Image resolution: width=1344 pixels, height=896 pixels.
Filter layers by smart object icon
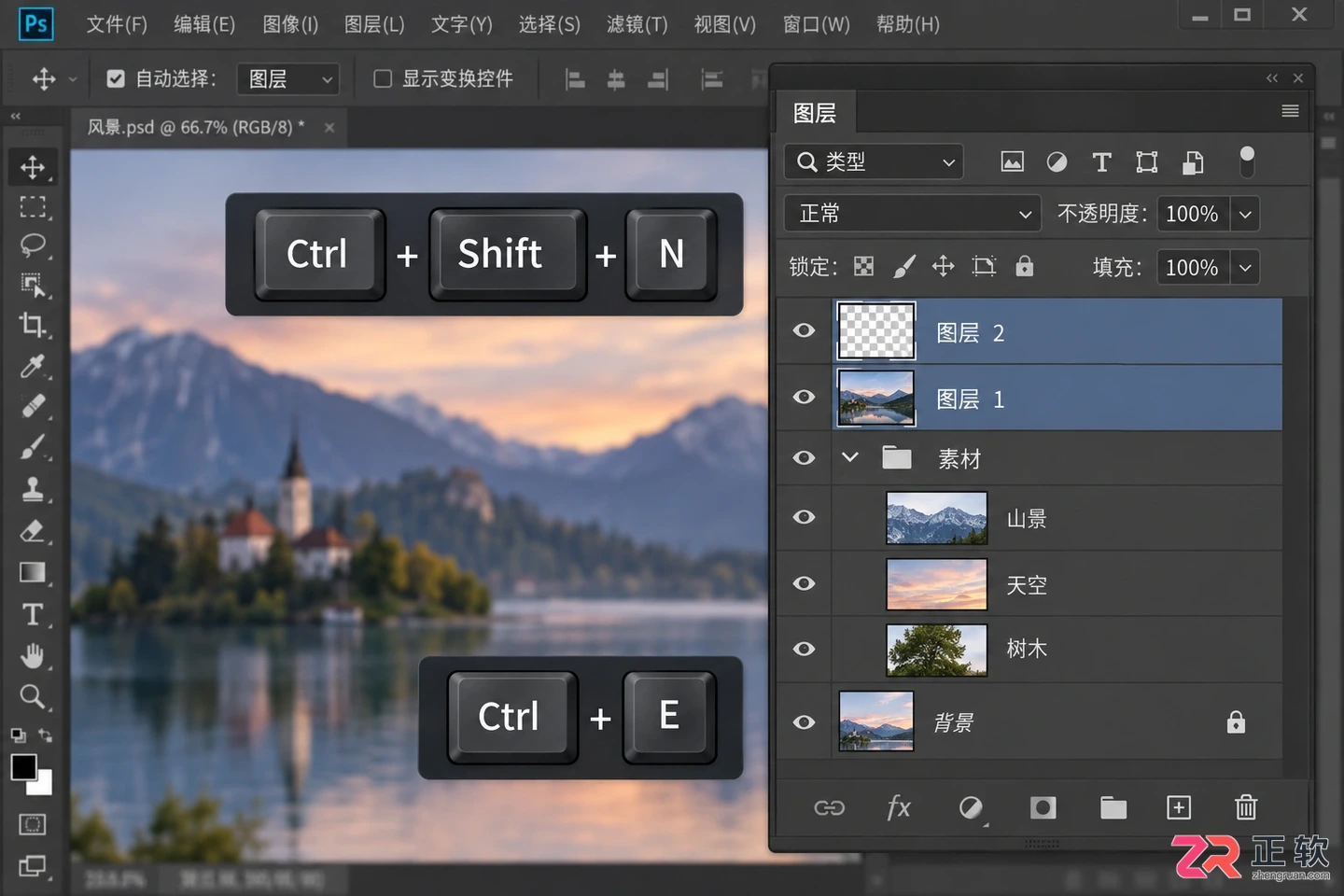pos(1193,162)
